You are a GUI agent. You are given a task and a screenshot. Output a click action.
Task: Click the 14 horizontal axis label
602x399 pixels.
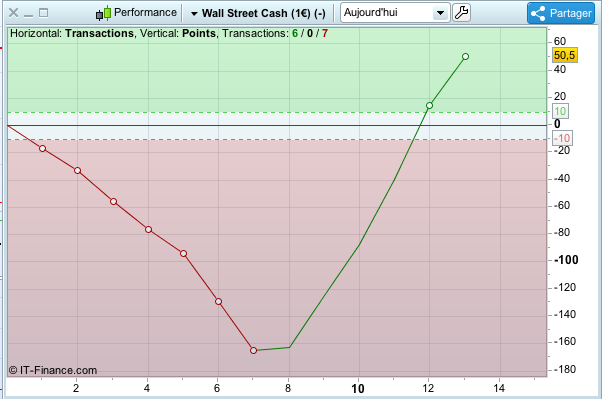tap(499, 389)
